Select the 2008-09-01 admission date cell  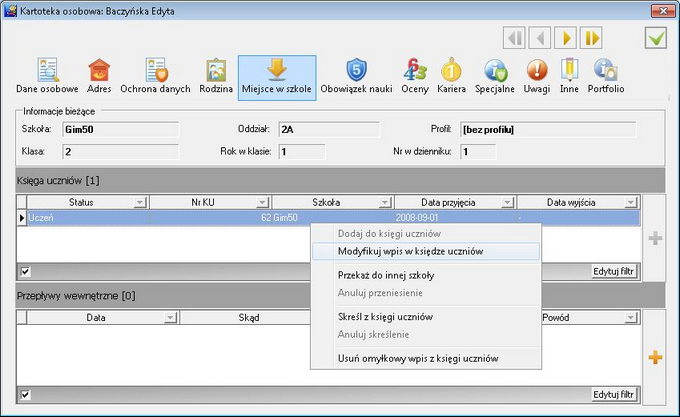coord(455,218)
